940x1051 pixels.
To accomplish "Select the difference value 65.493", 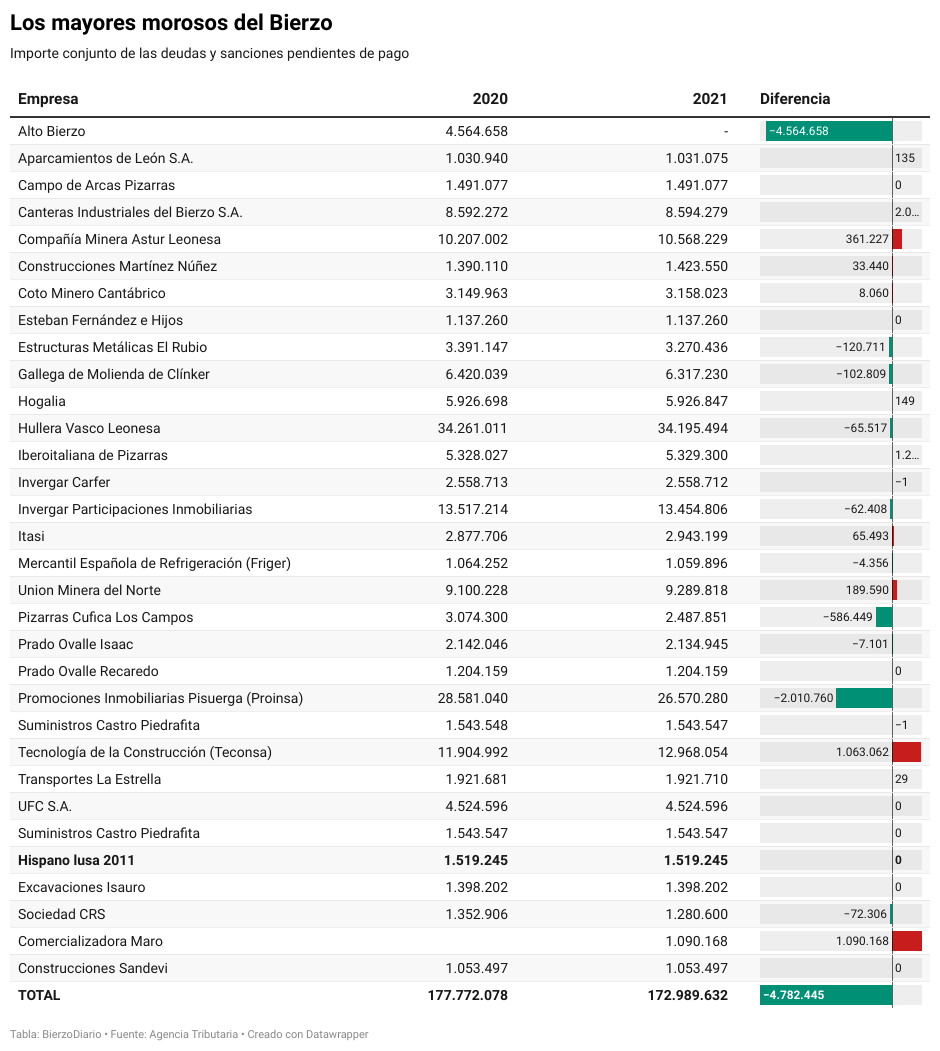I will pyautogui.click(x=870, y=536).
